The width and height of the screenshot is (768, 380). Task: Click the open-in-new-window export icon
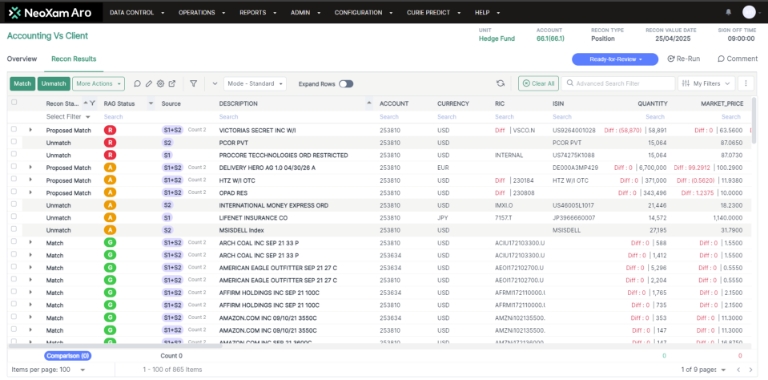172,84
